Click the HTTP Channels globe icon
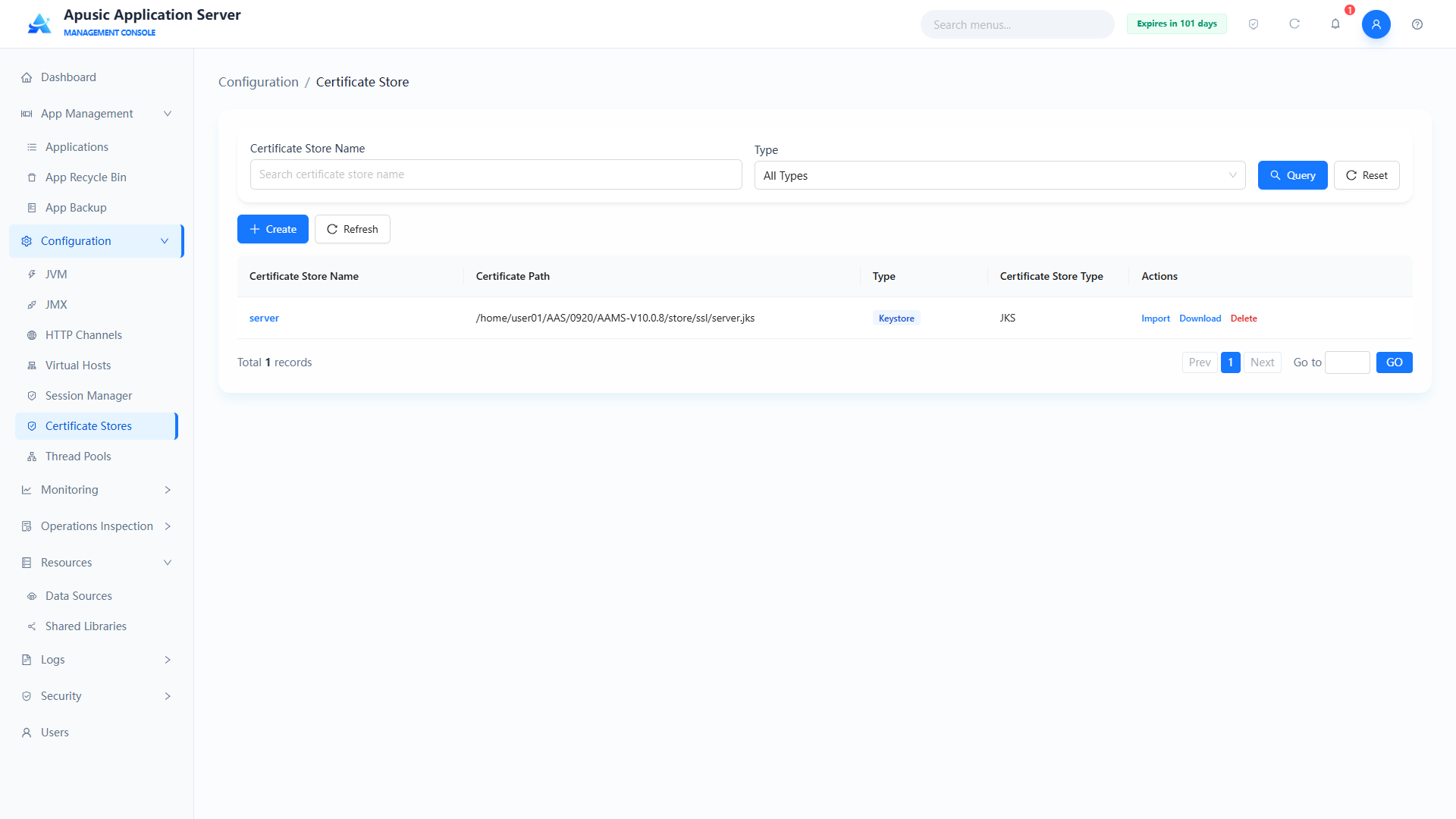Image resolution: width=1456 pixels, height=819 pixels. (x=32, y=335)
